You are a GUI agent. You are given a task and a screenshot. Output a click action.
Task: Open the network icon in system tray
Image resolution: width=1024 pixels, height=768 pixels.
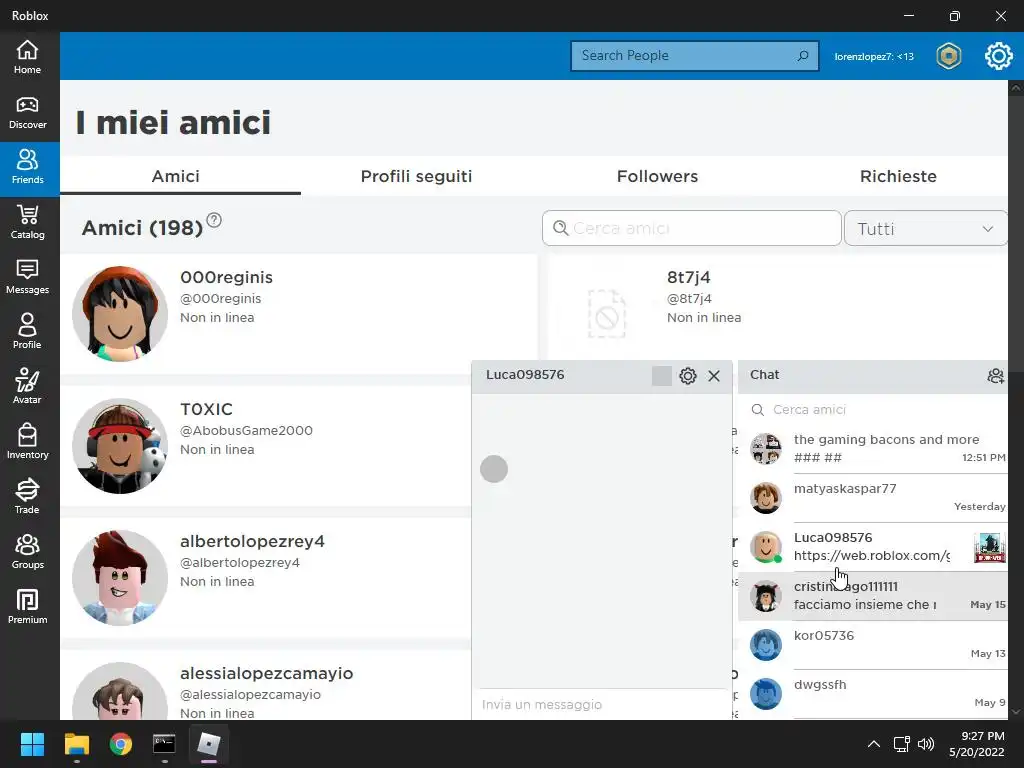[902, 744]
